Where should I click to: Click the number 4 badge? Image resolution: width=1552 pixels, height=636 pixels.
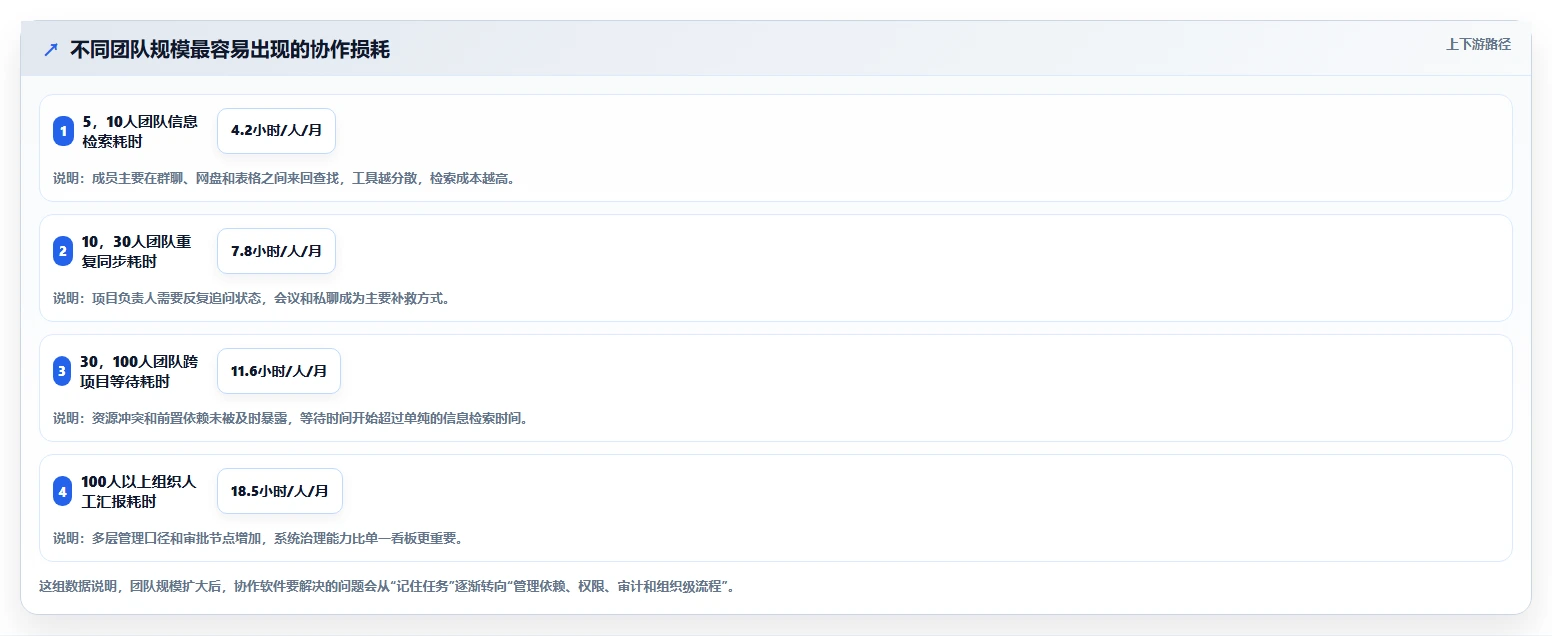click(x=63, y=491)
